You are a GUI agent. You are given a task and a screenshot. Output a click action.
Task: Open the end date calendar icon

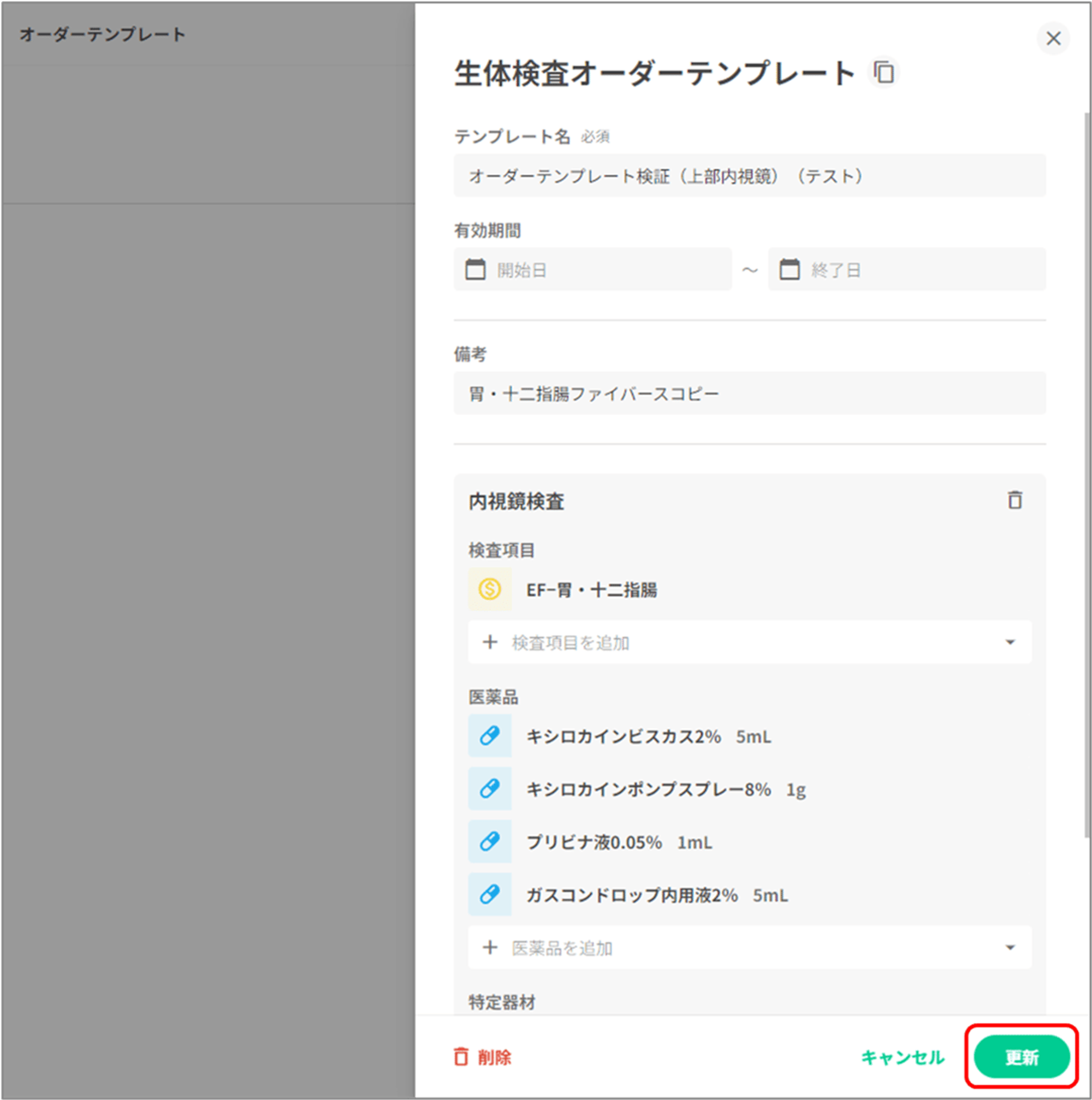[x=788, y=269]
